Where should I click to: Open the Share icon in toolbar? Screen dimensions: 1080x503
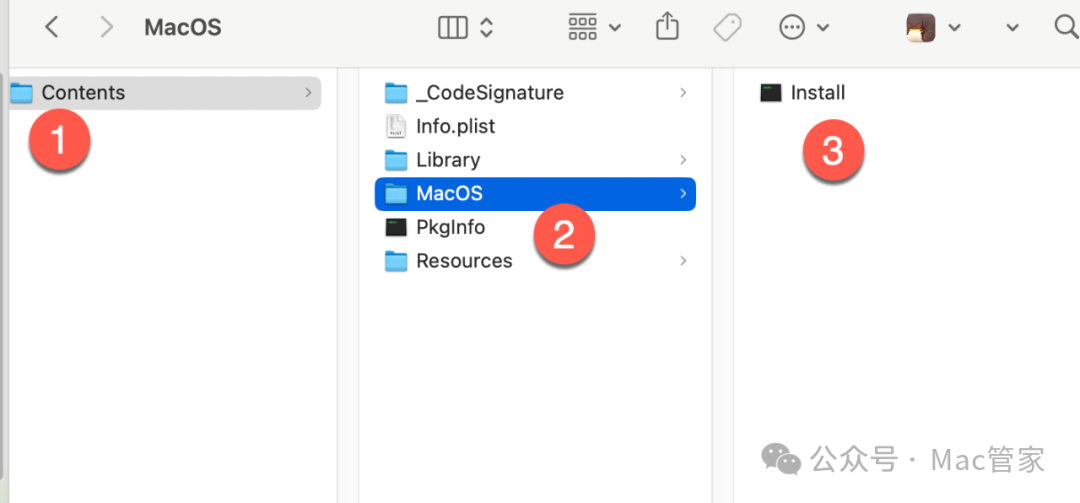pos(667,27)
